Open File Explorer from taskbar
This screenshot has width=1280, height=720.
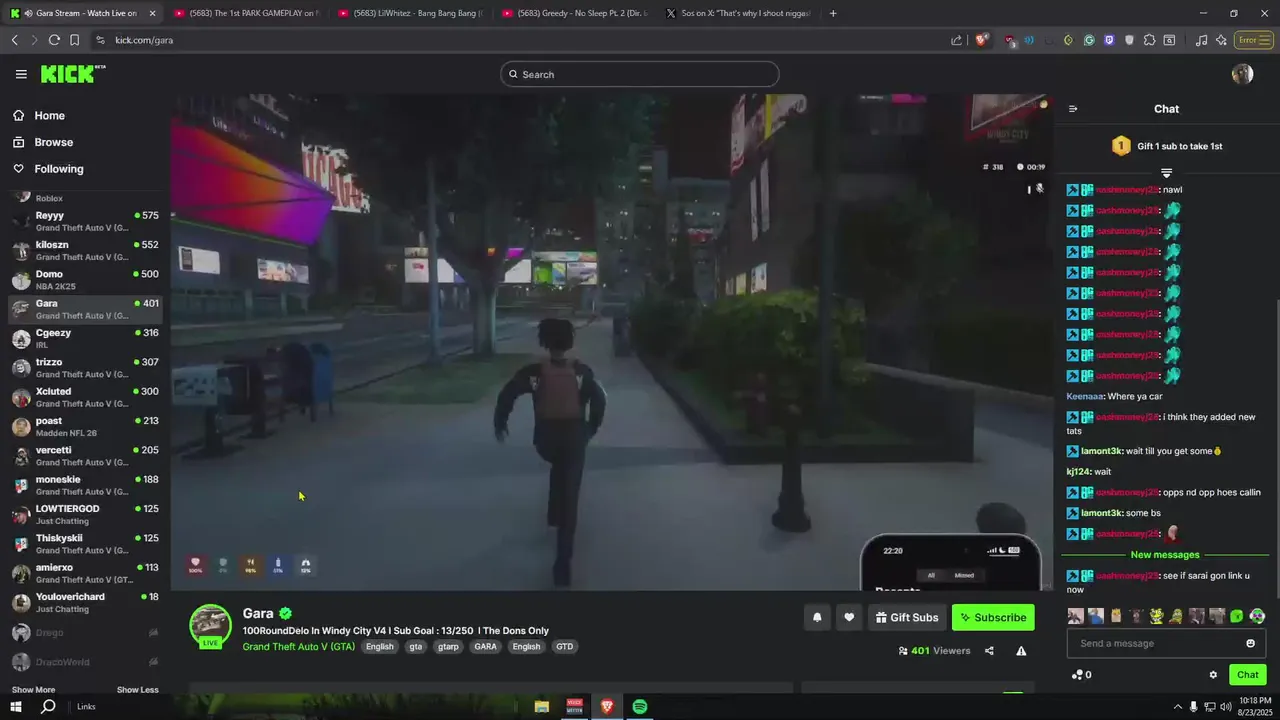click(x=541, y=707)
